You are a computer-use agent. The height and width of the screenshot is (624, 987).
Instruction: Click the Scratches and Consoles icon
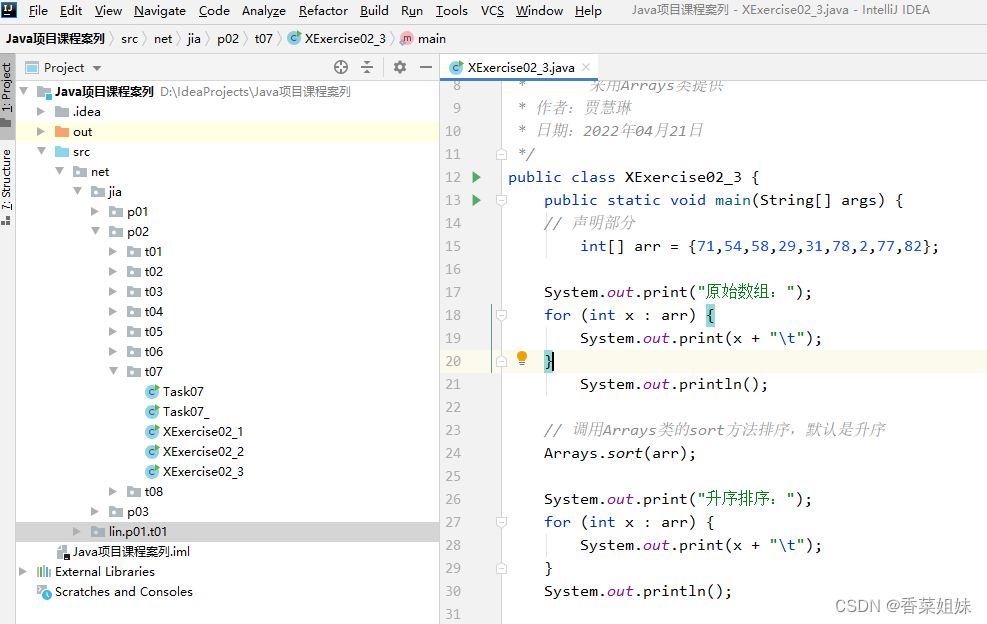44,592
